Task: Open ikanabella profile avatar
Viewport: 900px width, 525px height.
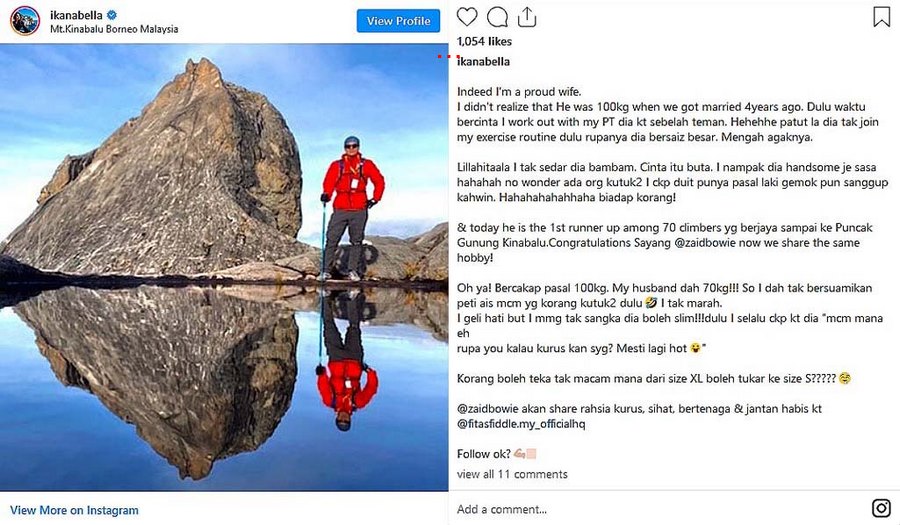Action: click(25, 21)
